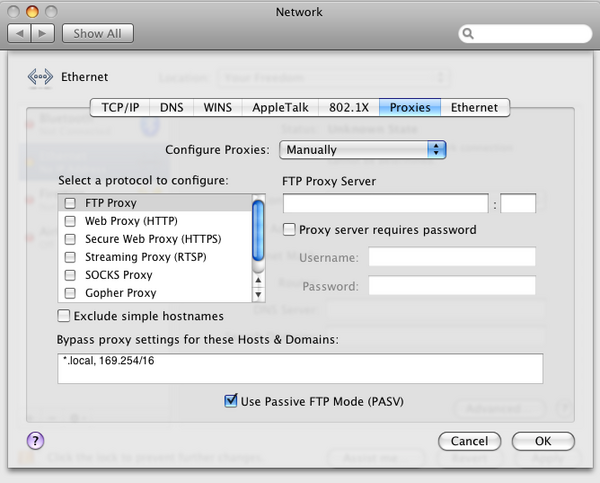Open the WINS tab
This screenshot has width=600, height=483.
pyautogui.click(x=218, y=108)
